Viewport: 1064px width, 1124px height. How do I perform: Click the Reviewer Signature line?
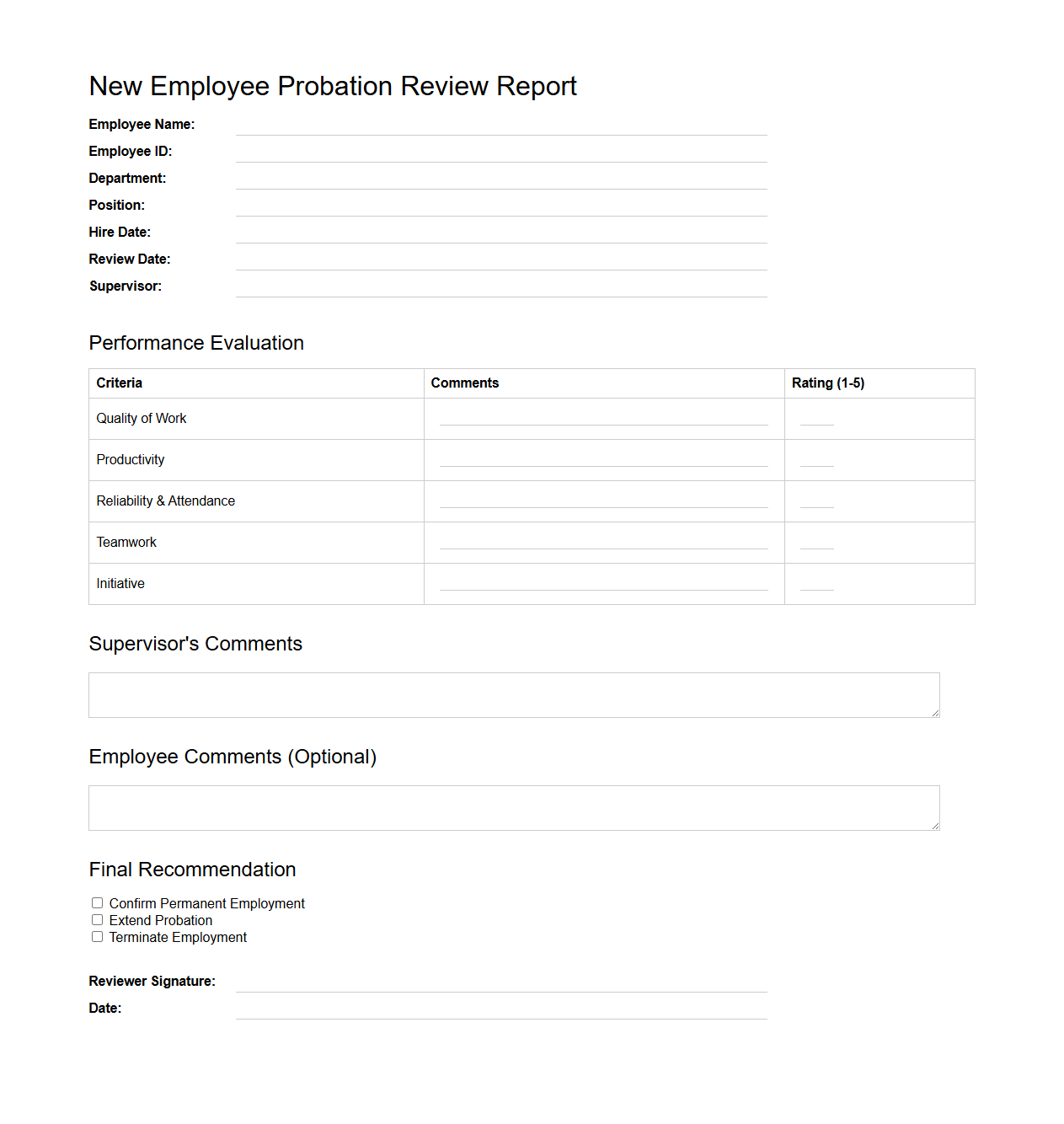(500, 985)
